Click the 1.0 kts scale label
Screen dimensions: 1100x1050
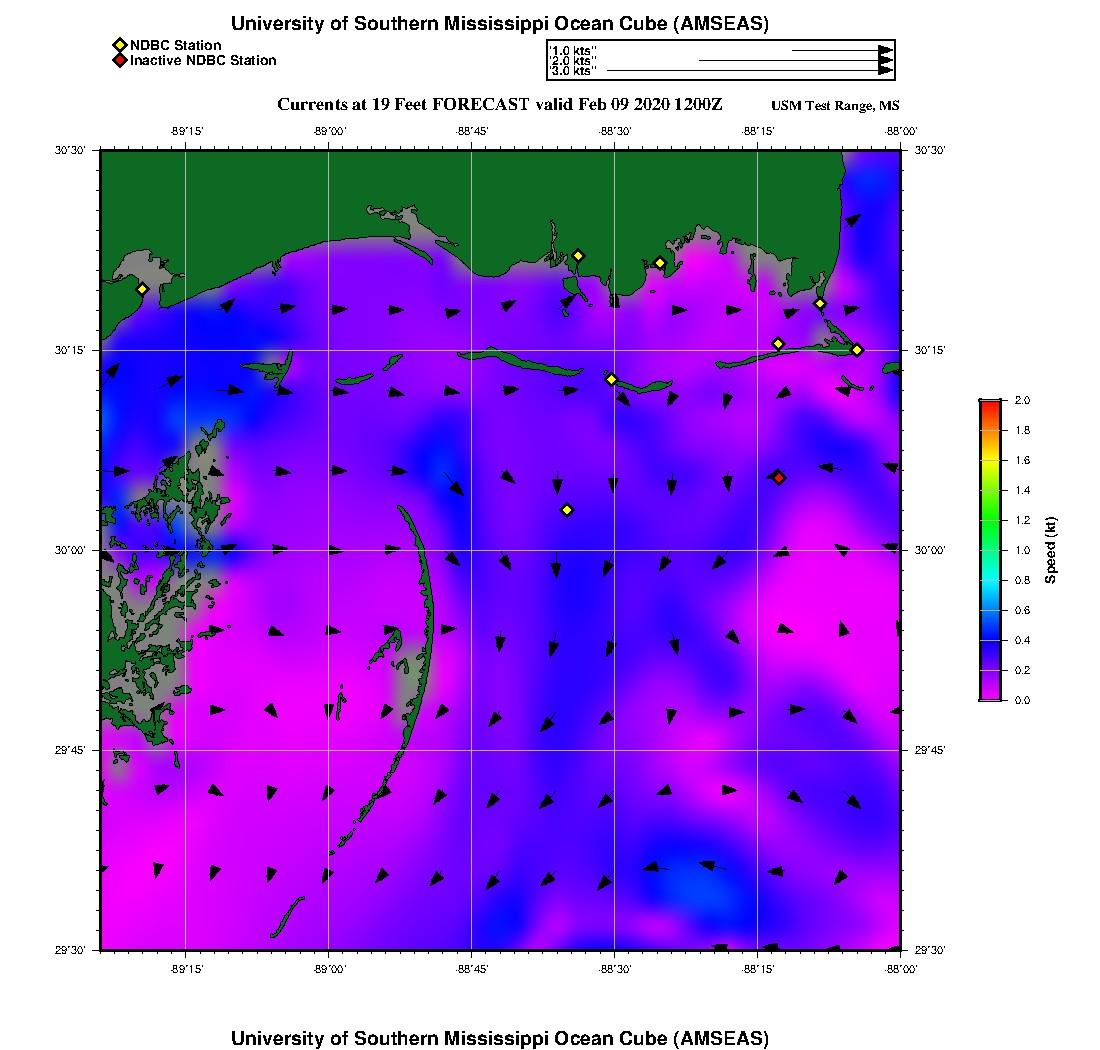(x=573, y=50)
